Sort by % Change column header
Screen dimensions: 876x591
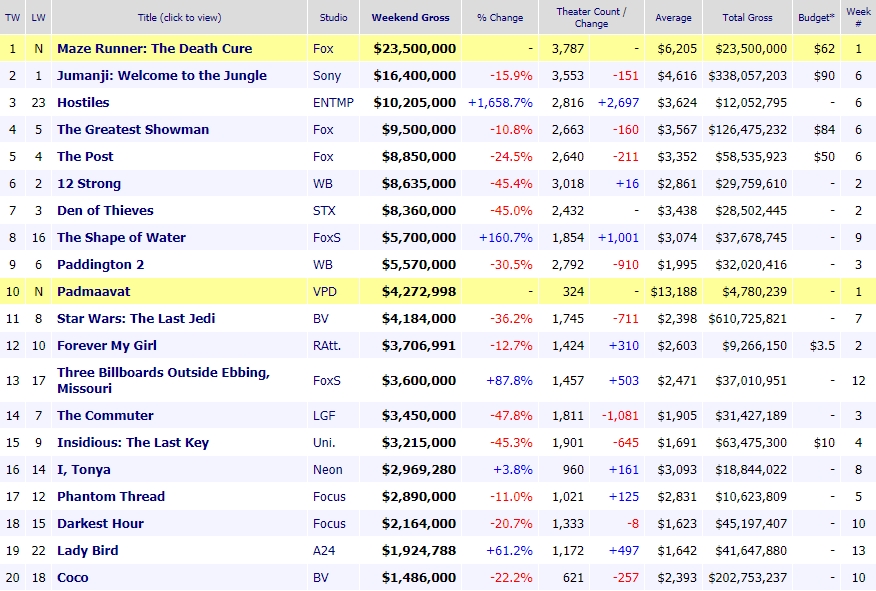500,17
